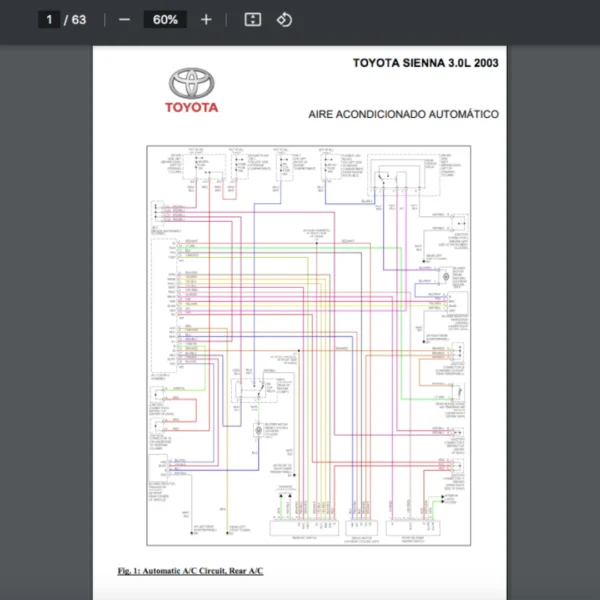600x600 pixels.
Task: Open the Fig. 1 Automatic A/C Circuit link
Action: point(190,571)
